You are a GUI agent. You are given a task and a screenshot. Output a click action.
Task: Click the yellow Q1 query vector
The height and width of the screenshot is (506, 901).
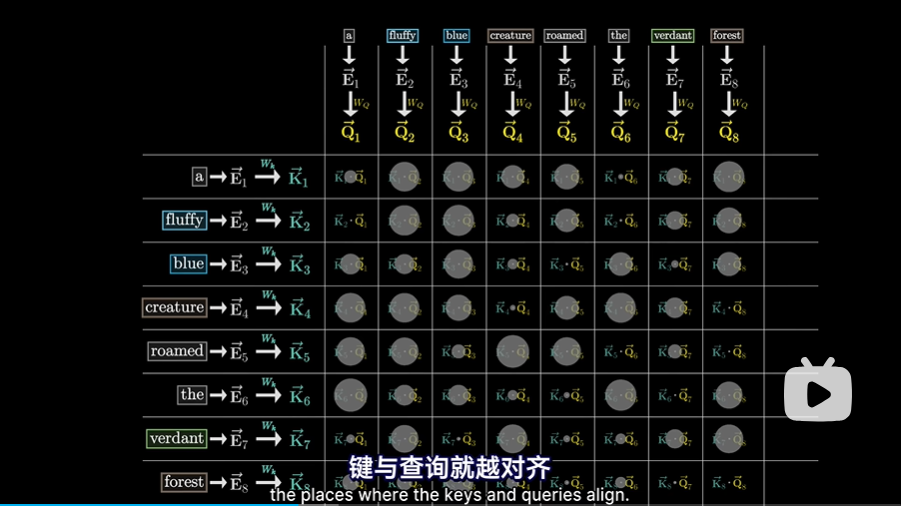coord(349,132)
